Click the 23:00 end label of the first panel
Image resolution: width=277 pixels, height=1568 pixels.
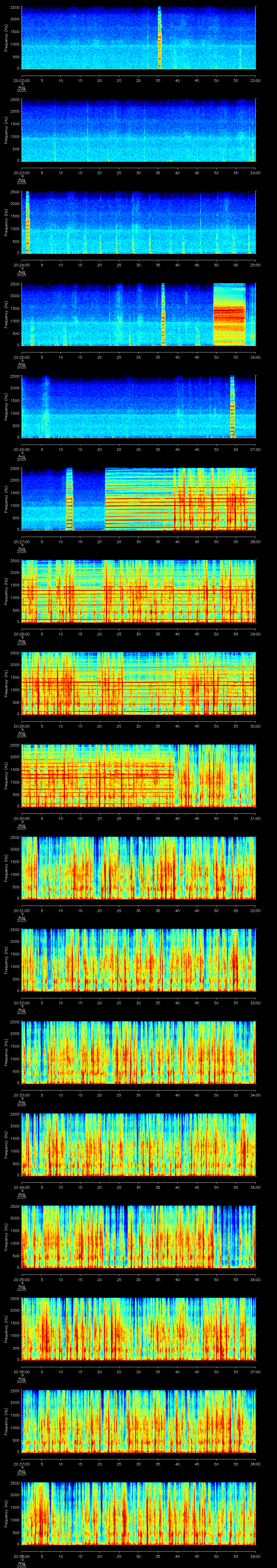pyautogui.click(x=256, y=80)
